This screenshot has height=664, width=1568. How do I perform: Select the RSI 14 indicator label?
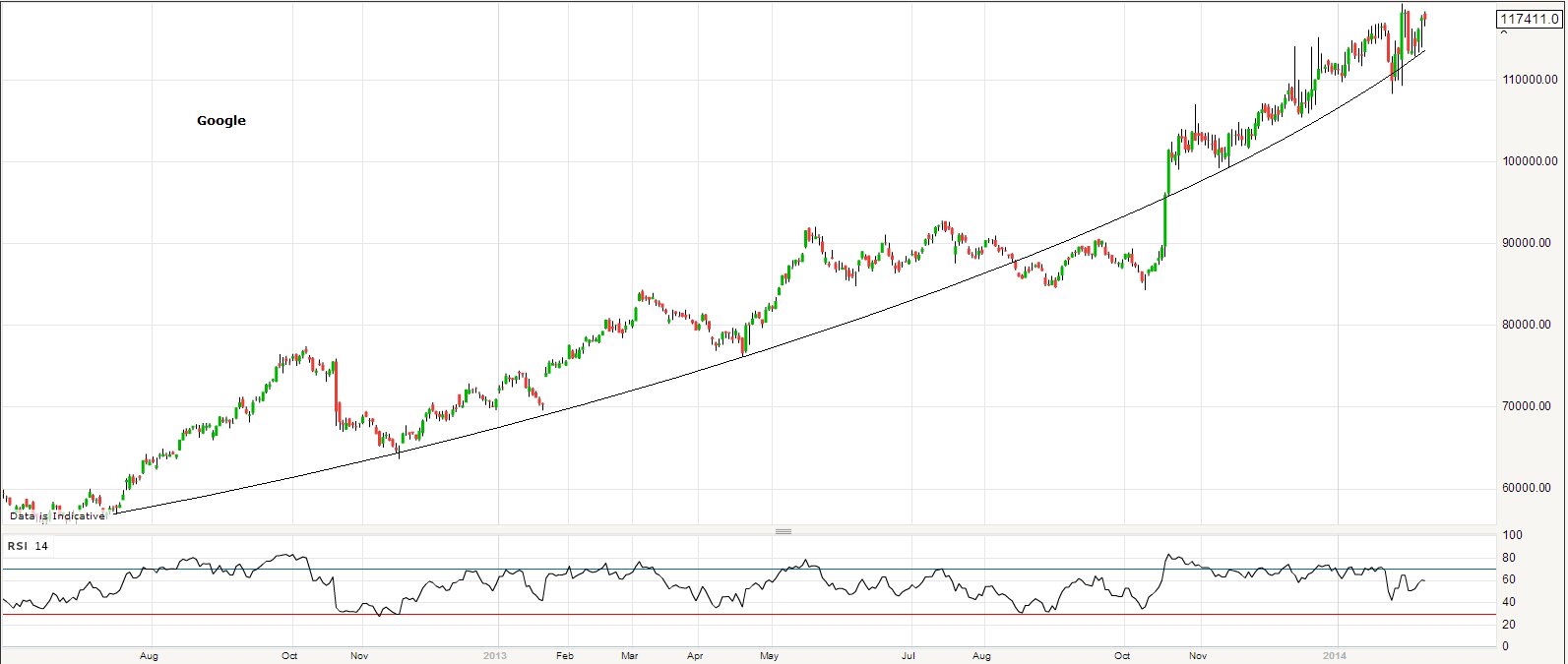pyautogui.click(x=28, y=546)
